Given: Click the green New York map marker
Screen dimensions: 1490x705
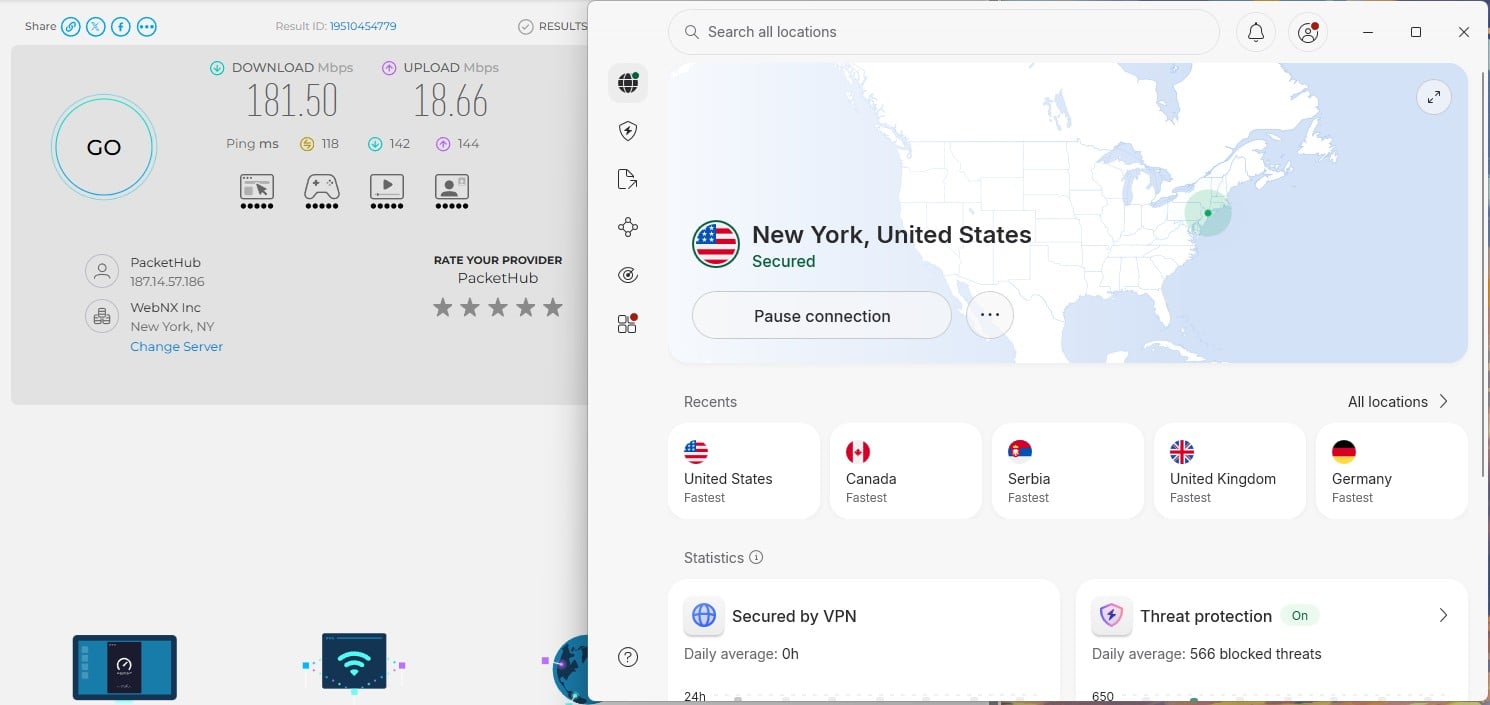Looking at the screenshot, I should (x=1208, y=213).
